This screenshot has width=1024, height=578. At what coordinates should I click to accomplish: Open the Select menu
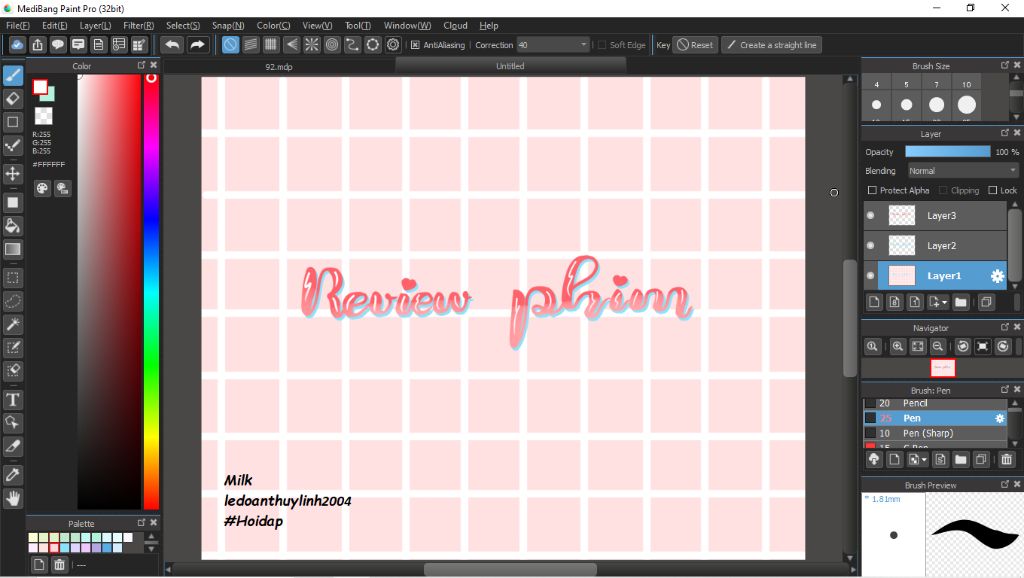point(183,25)
